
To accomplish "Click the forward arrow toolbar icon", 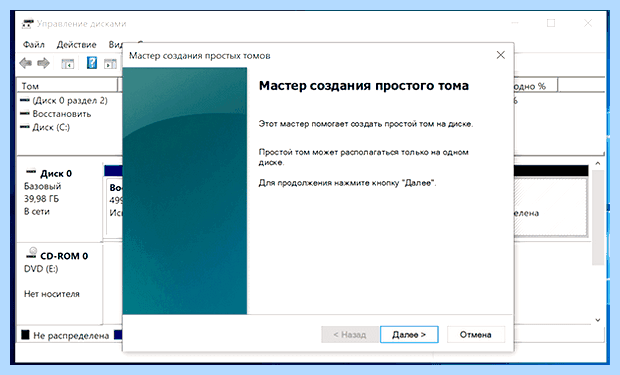I will pyautogui.click(x=43, y=63).
